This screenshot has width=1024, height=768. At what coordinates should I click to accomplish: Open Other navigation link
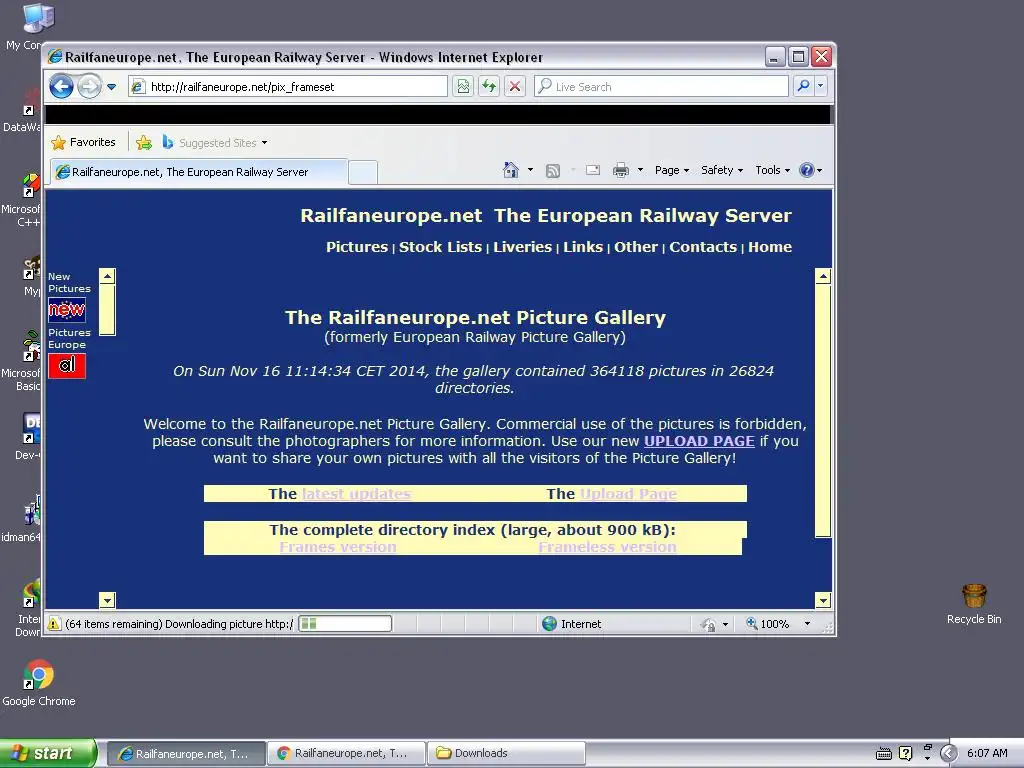pyautogui.click(x=635, y=247)
